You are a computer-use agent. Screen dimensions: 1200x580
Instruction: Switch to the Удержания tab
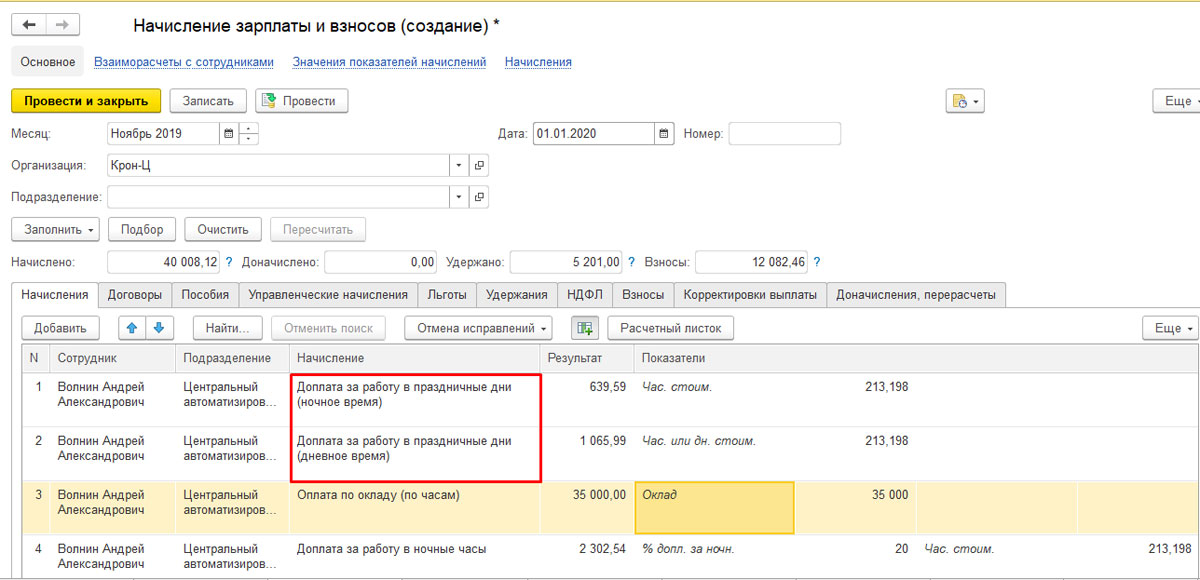click(516, 294)
